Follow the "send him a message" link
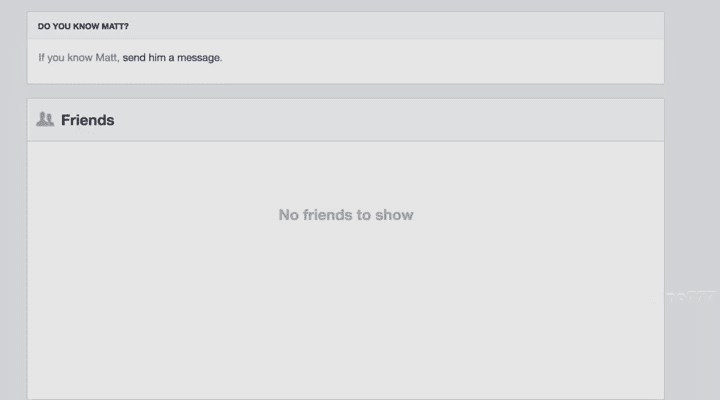 click(x=171, y=58)
